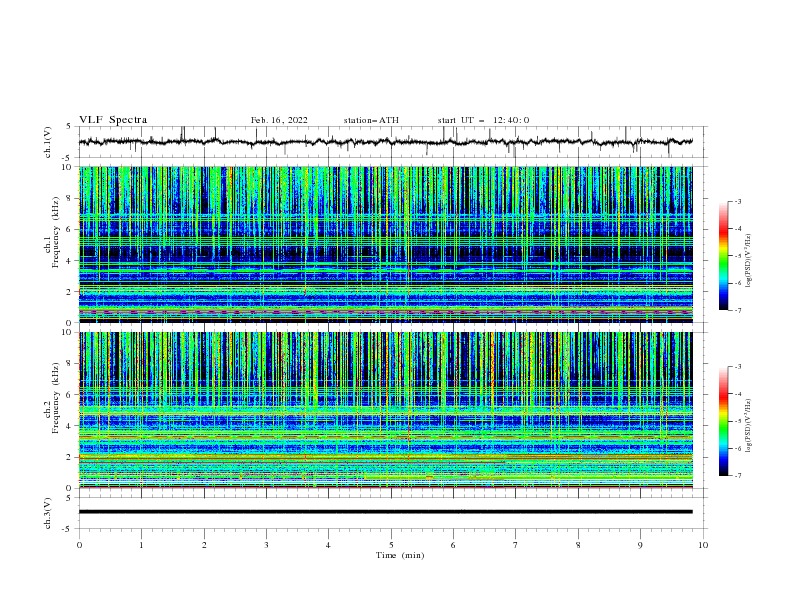Click inside the ch.1 spectrogram panel
The image size is (792, 612).
point(385,244)
